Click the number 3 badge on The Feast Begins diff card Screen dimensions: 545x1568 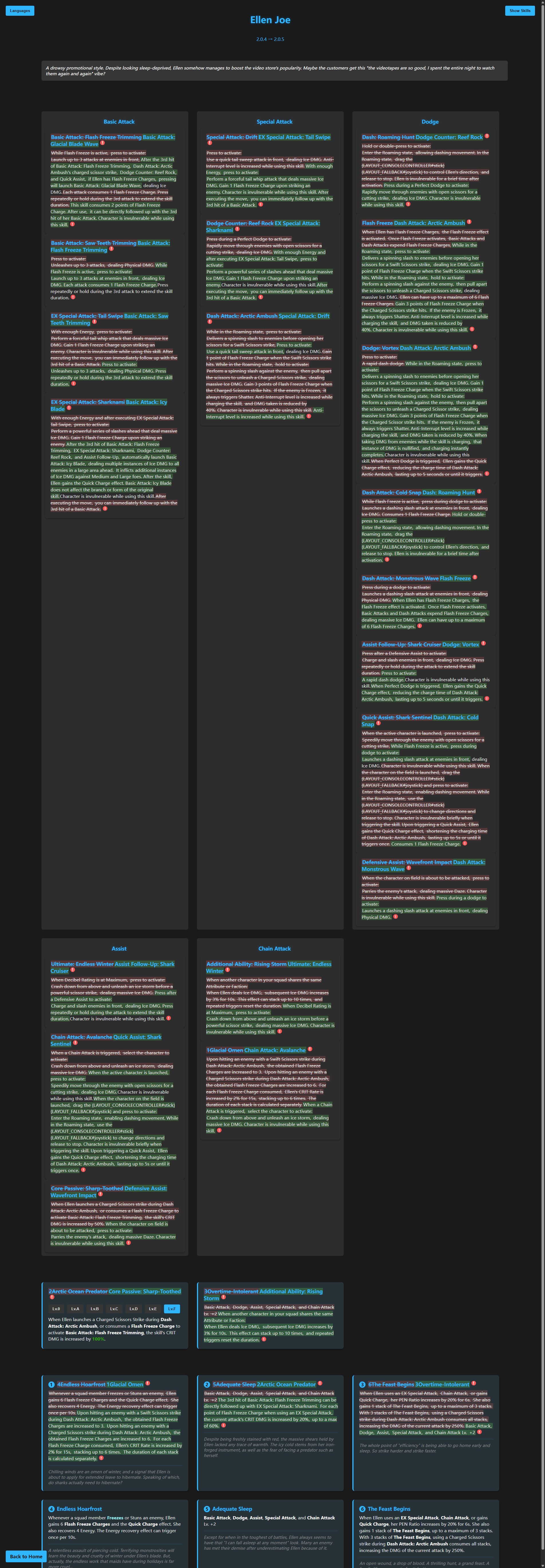pyautogui.click(x=362, y=1385)
